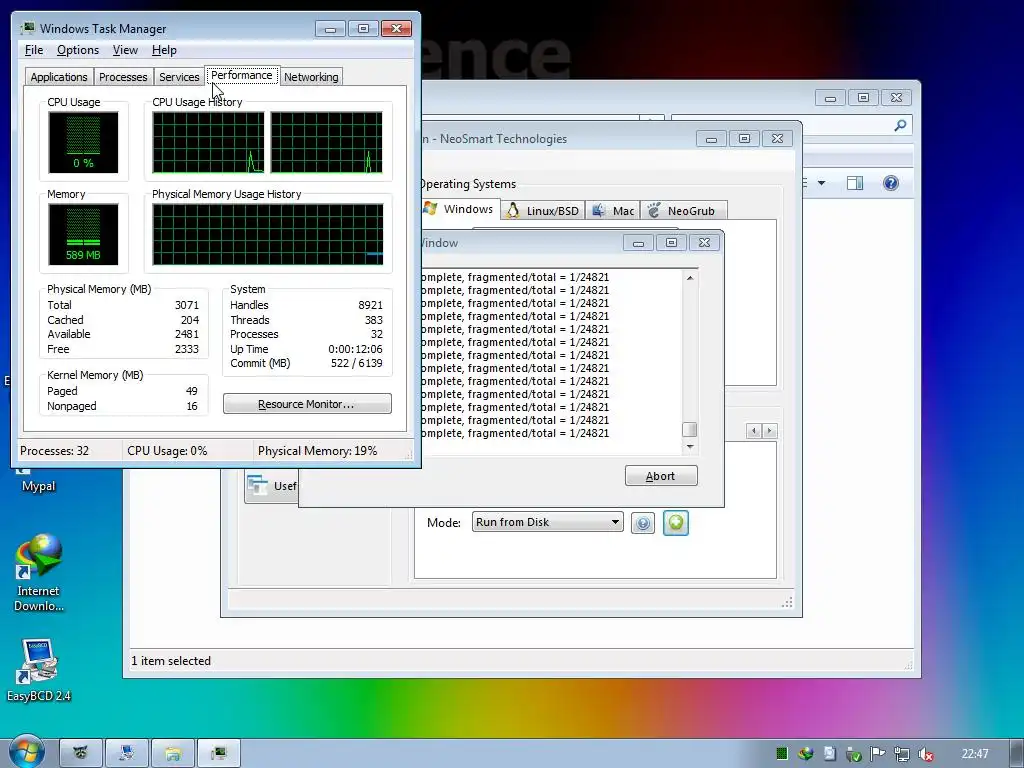
Task: Click the Internet Download Manager tray icon
Action: pyautogui.click(x=806, y=754)
